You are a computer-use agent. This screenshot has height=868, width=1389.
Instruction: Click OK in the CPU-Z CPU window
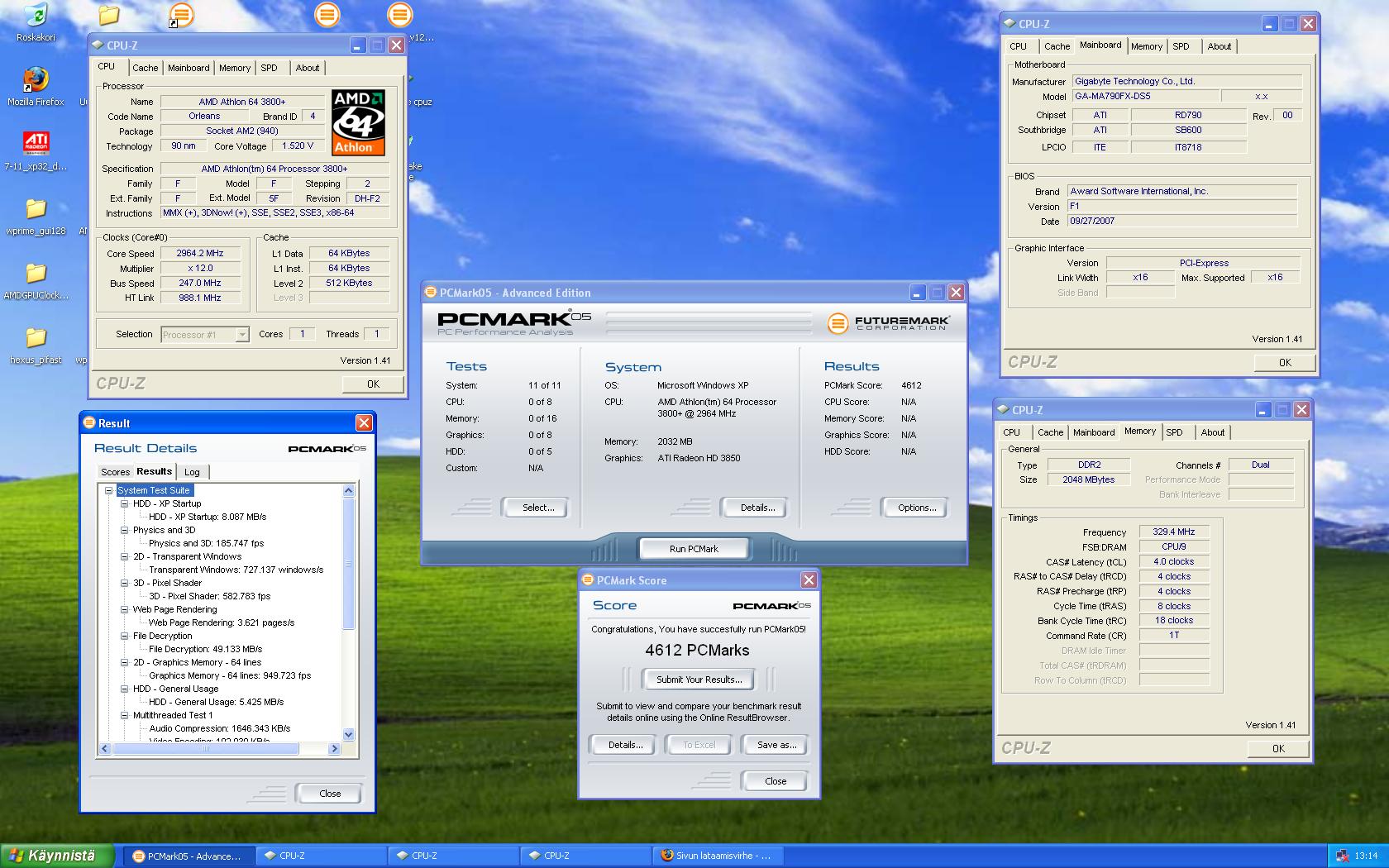[x=373, y=384]
